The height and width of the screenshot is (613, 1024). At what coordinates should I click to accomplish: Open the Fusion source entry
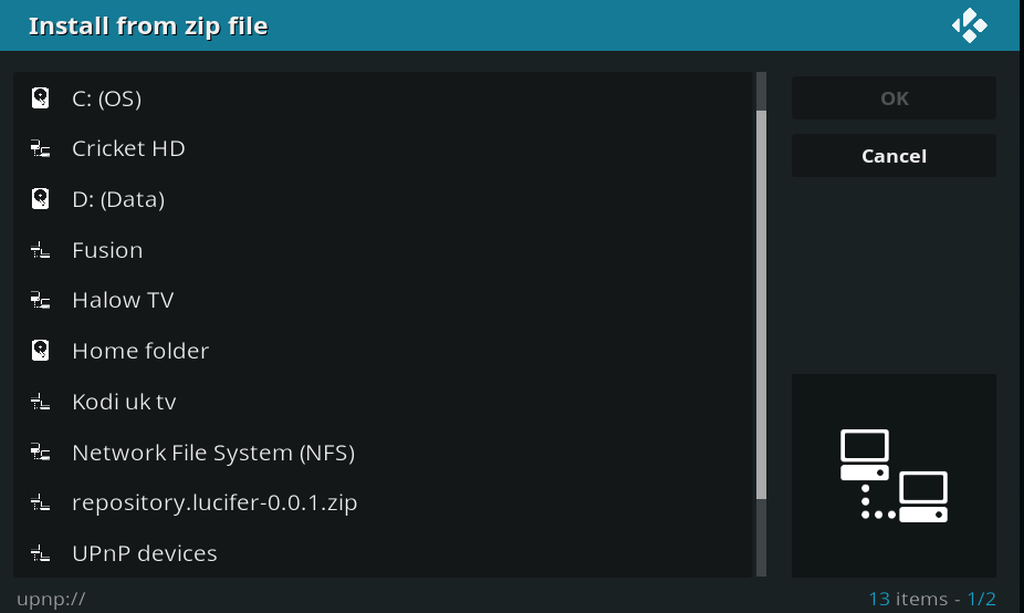[107, 250]
